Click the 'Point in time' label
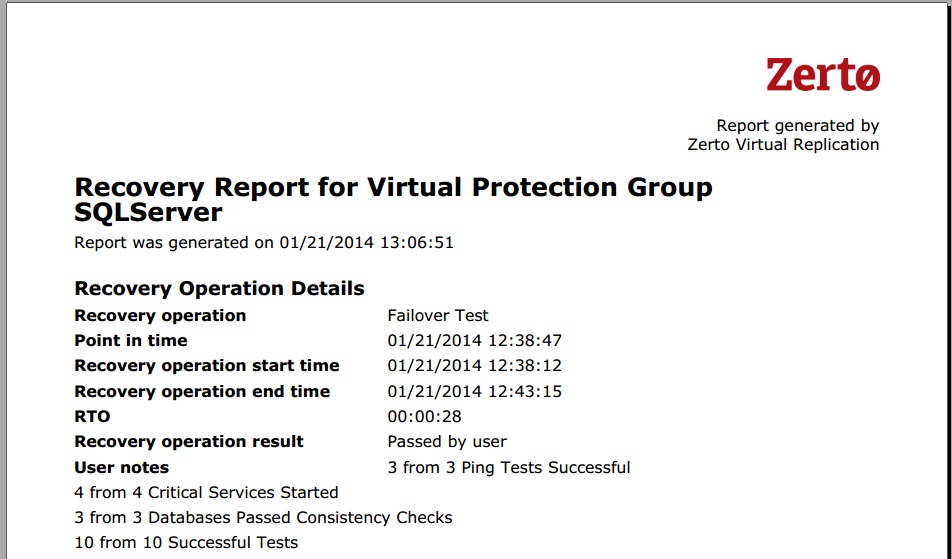The image size is (952, 559). (131, 340)
